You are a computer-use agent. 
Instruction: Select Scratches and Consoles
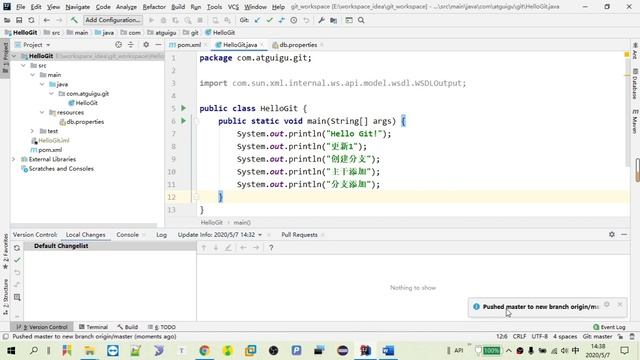click(58, 169)
